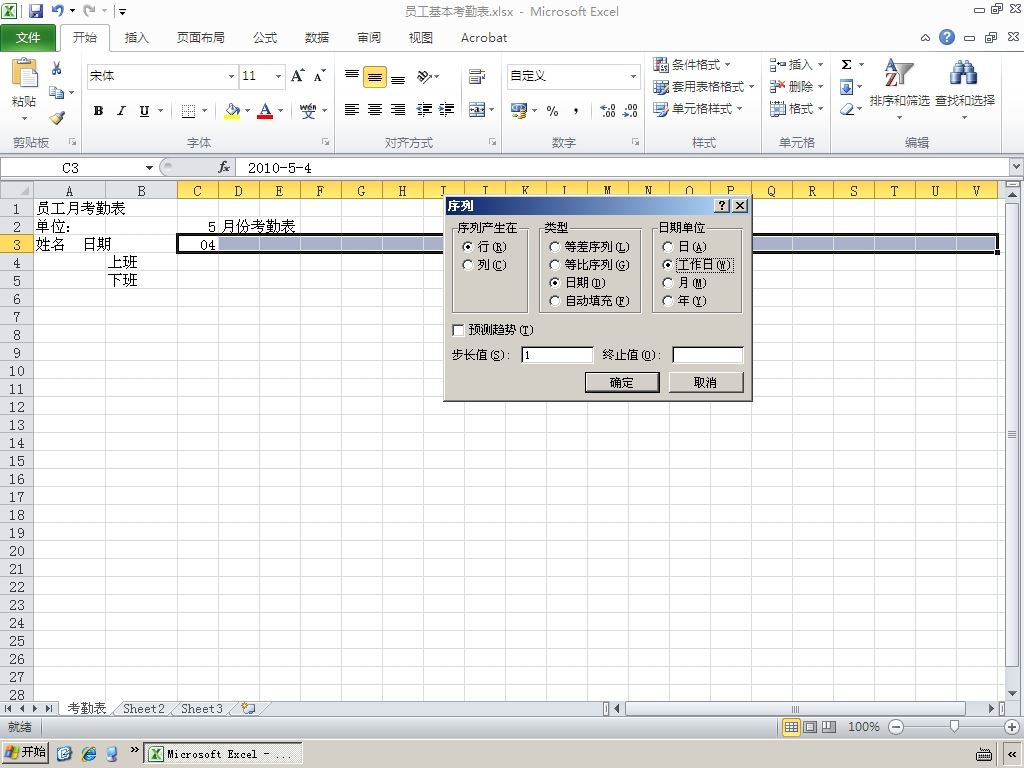The height and width of the screenshot is (768, 1024).
Task: Align text right icon
Action: 398,110
